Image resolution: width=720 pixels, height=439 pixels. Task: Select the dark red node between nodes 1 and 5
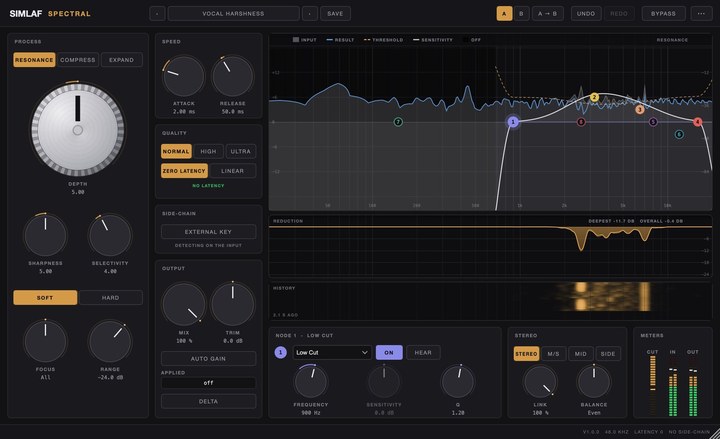tap(581, 122)
